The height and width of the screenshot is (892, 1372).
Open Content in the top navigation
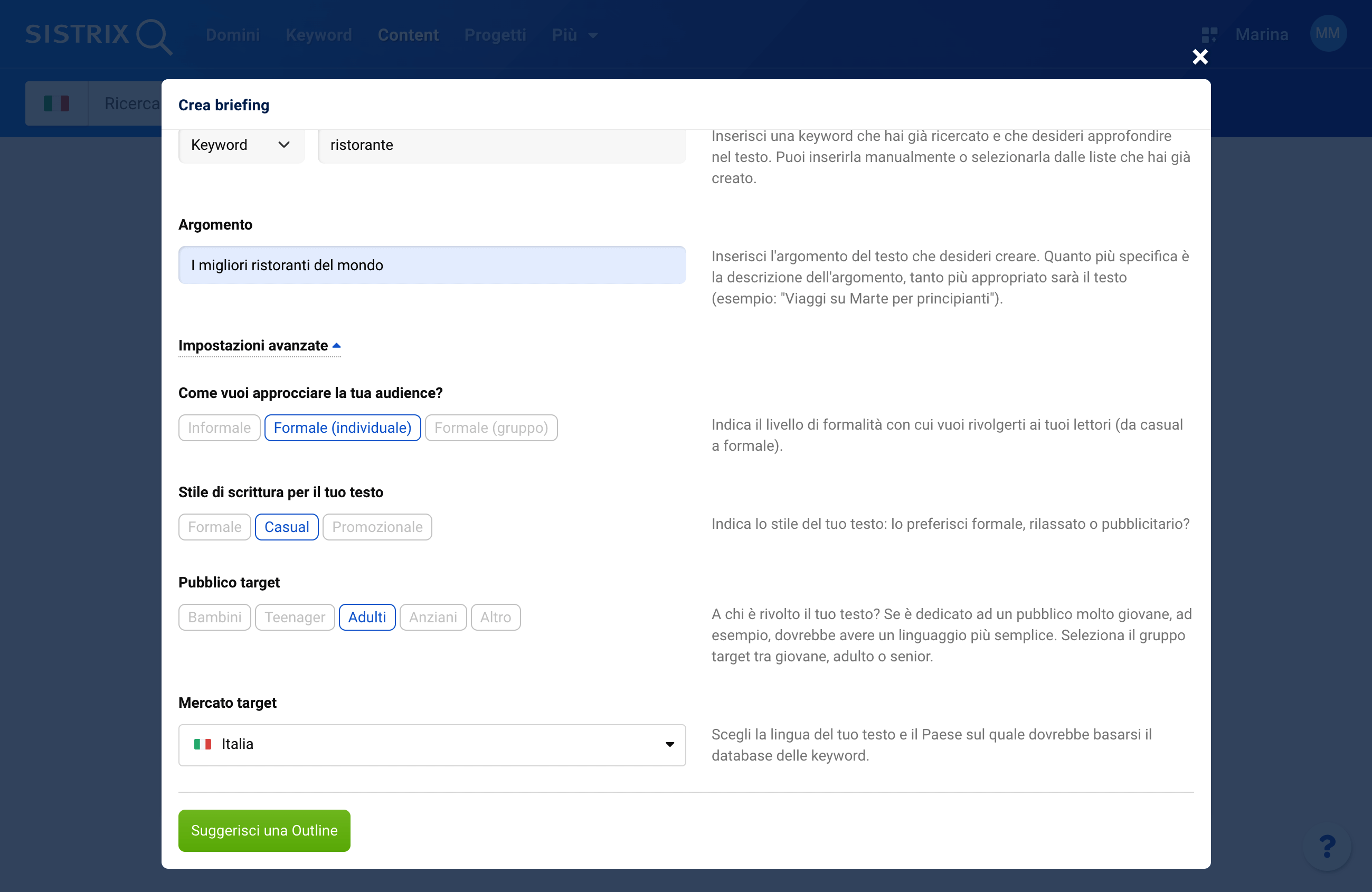tap(408, 35)
